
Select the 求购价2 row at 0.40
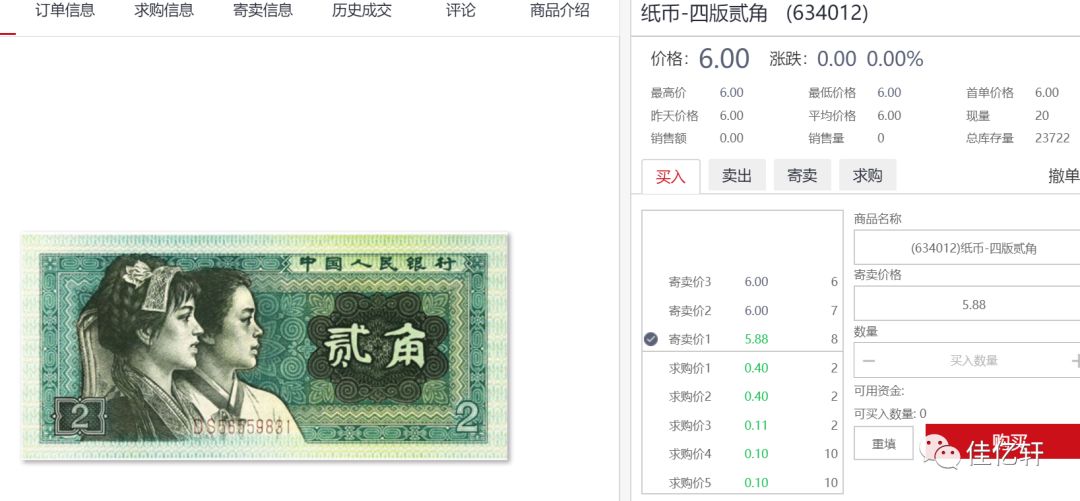pos(742,396)
